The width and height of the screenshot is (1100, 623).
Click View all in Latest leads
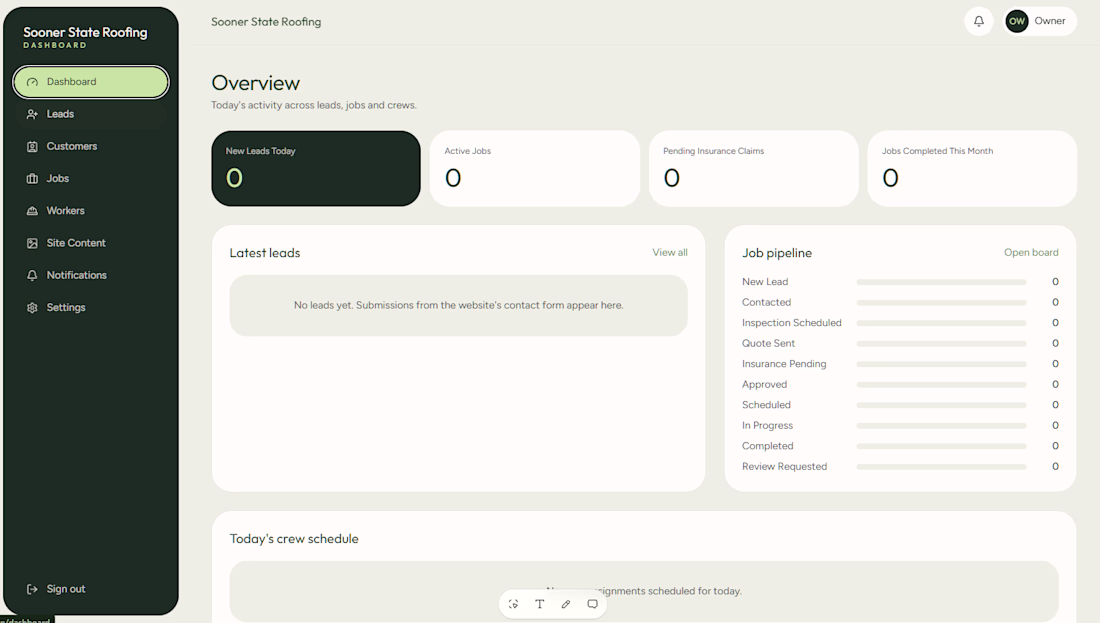click(x=670, y=253)
